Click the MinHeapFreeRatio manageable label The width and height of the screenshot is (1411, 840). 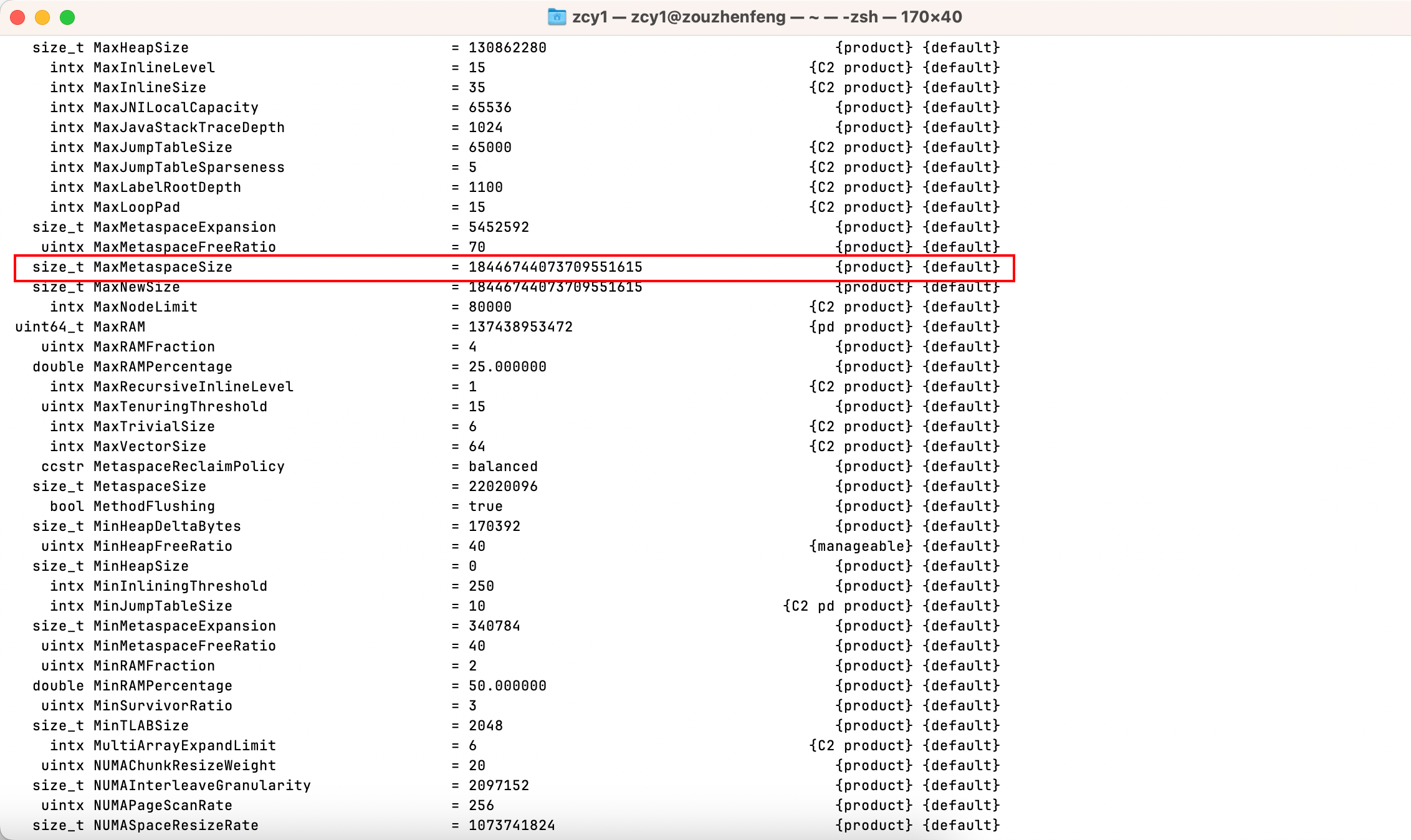pyautogui.click(x=861, y=546)
